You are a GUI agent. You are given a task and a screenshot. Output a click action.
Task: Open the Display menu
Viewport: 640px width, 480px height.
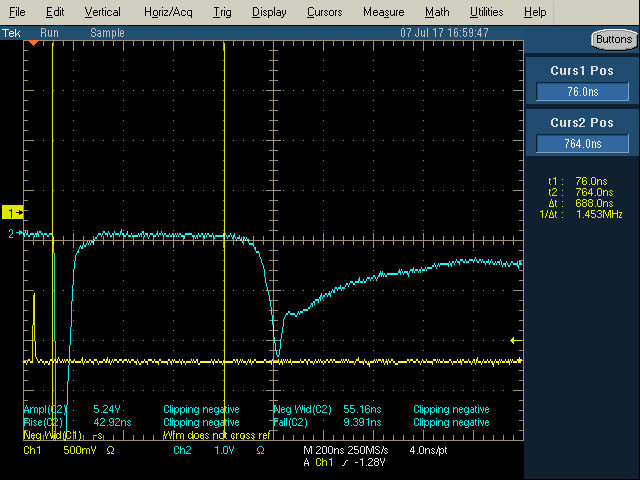coord(269,12)
